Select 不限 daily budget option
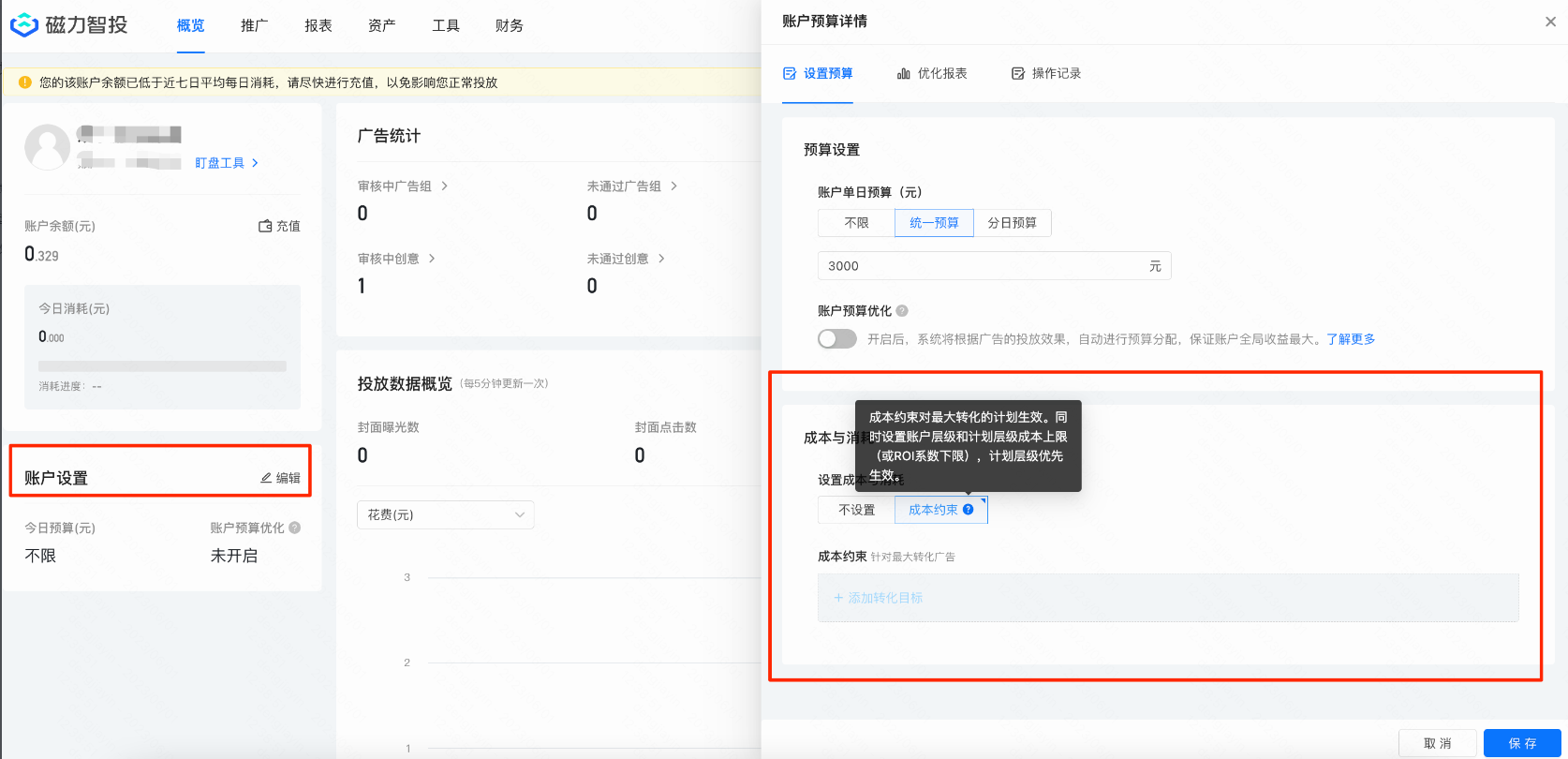This screenshot has height=759, width=1568. [x=856, y=223]
